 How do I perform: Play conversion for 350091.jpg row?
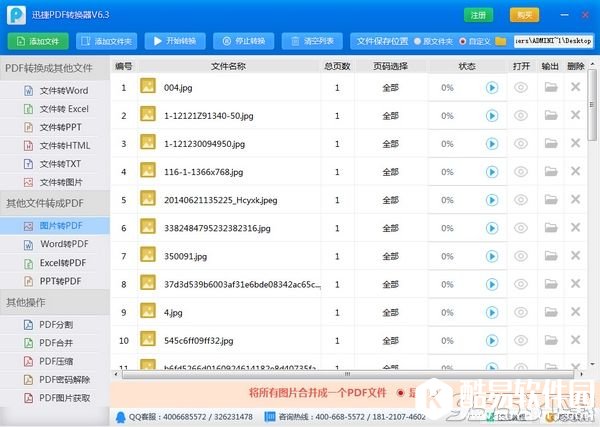tap(492, 256)
